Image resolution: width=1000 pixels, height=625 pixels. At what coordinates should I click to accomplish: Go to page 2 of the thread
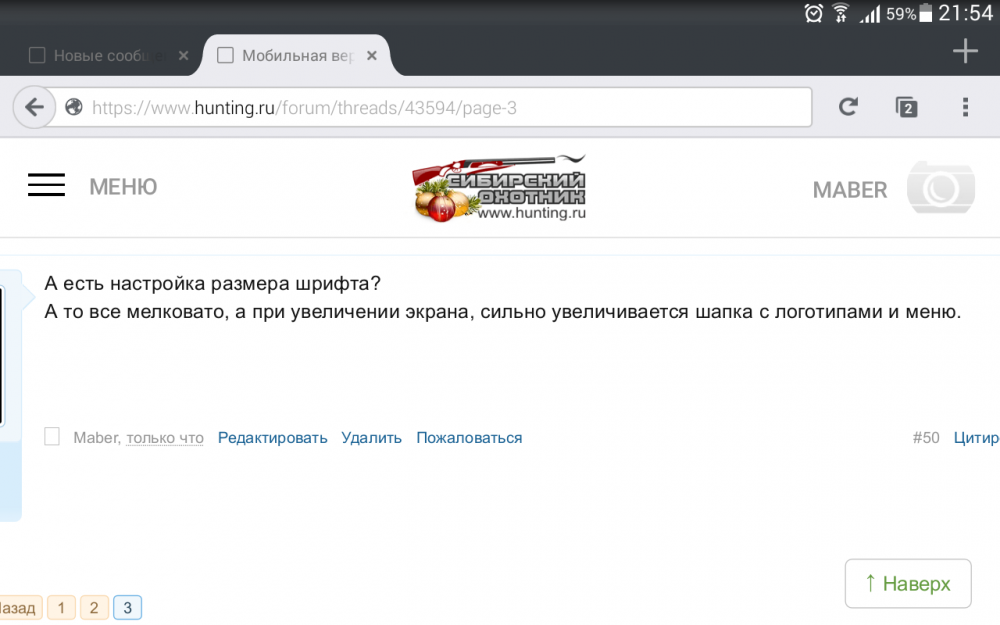point(94,607)
